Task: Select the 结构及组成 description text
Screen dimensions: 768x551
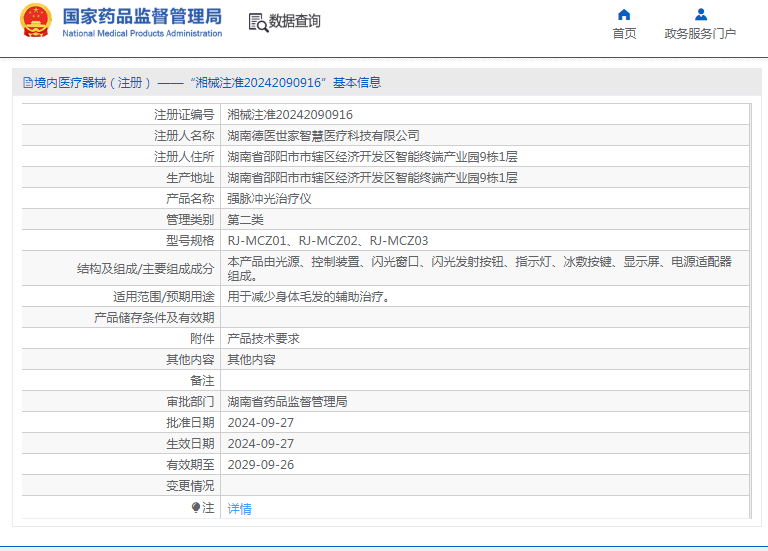Action: [480, 268]
